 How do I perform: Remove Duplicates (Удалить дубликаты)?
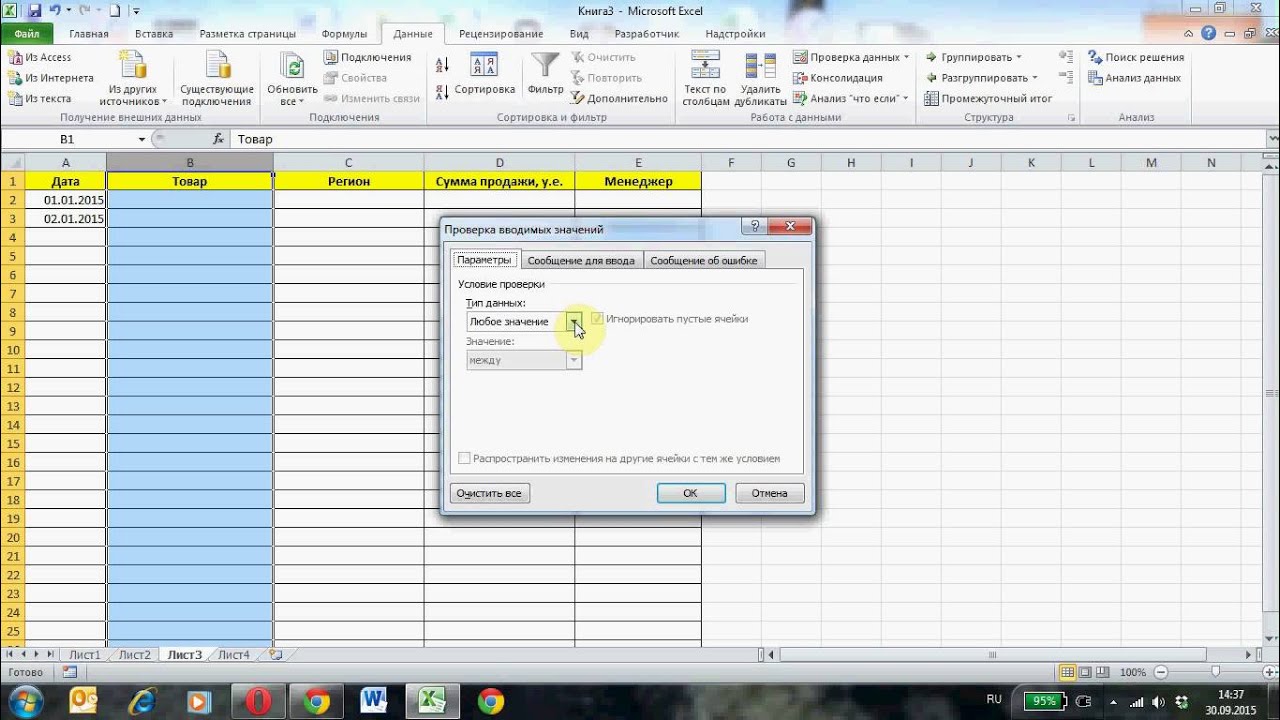tap(760, 79)
